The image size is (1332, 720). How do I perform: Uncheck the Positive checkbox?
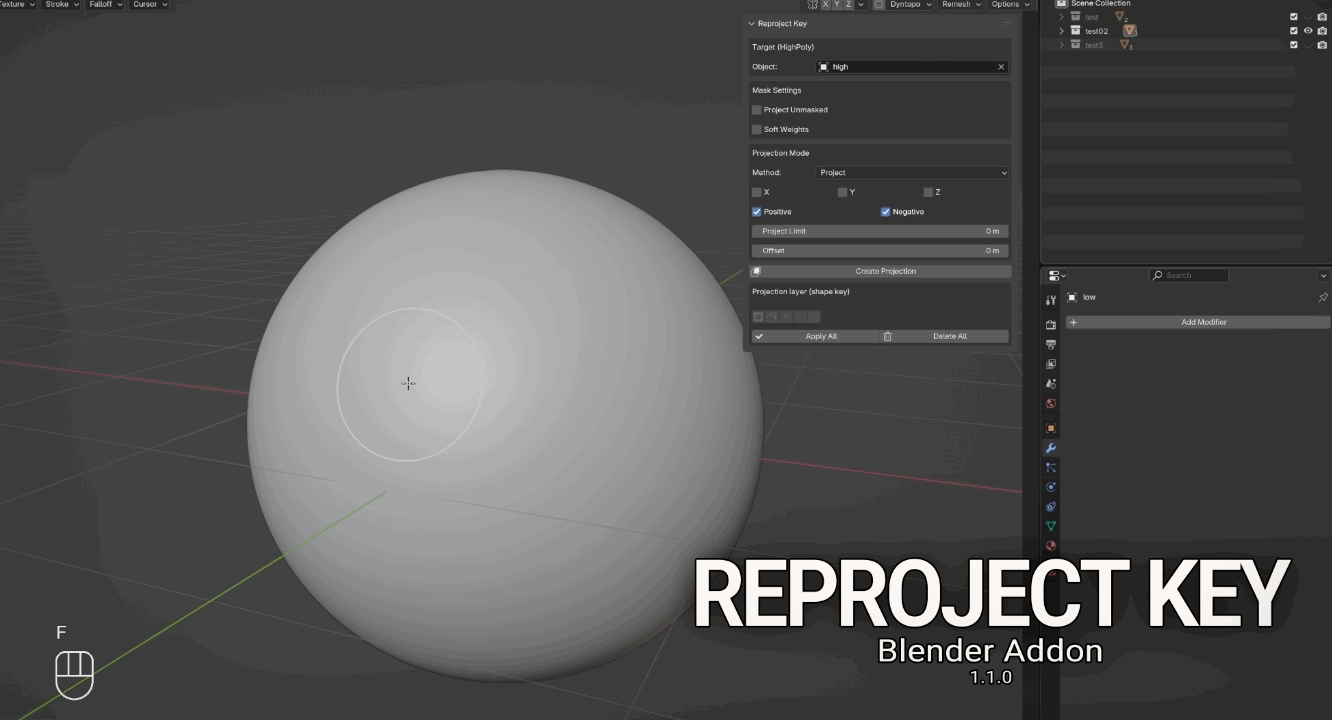point(757,212)
